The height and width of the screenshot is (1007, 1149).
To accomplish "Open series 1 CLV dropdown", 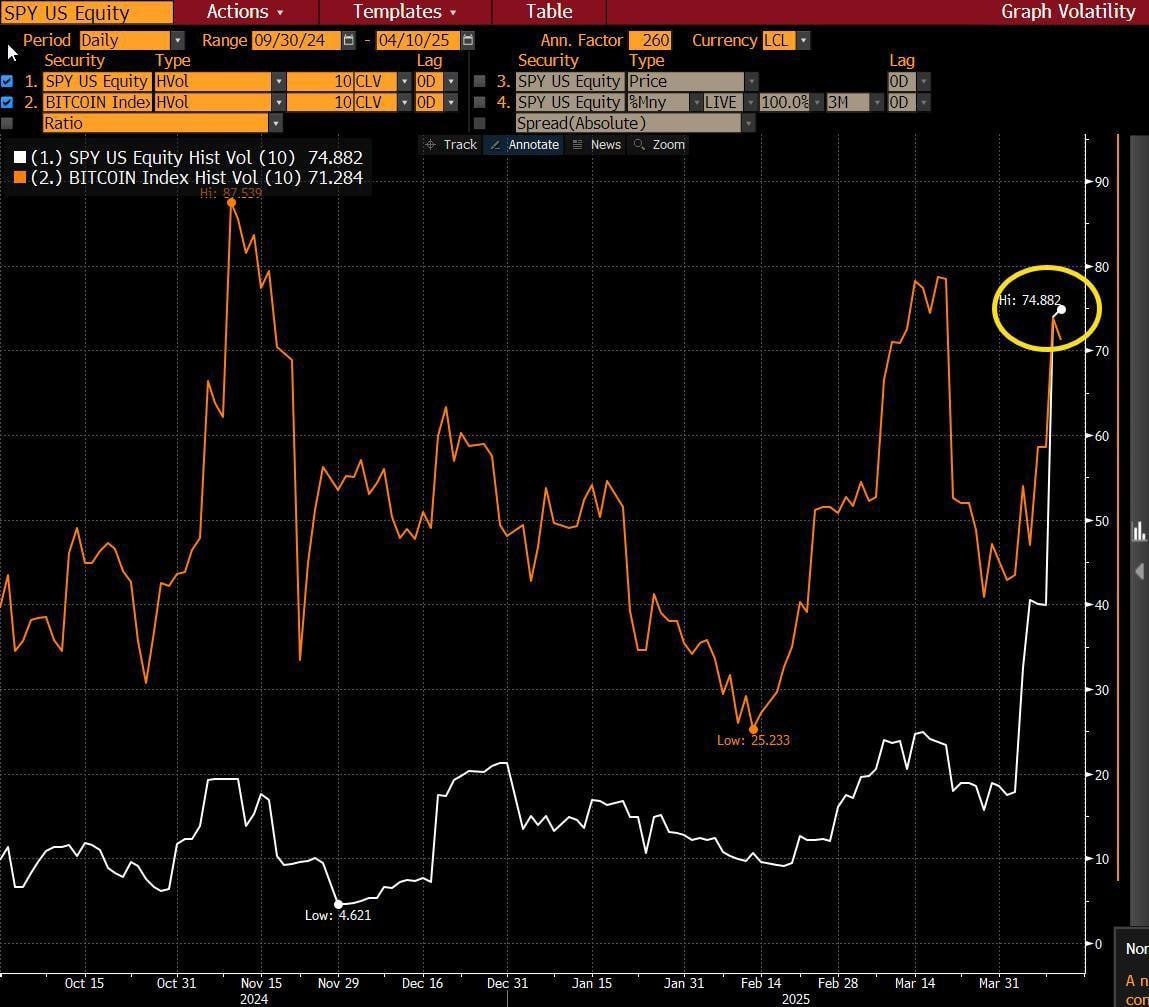I will 404,81.
